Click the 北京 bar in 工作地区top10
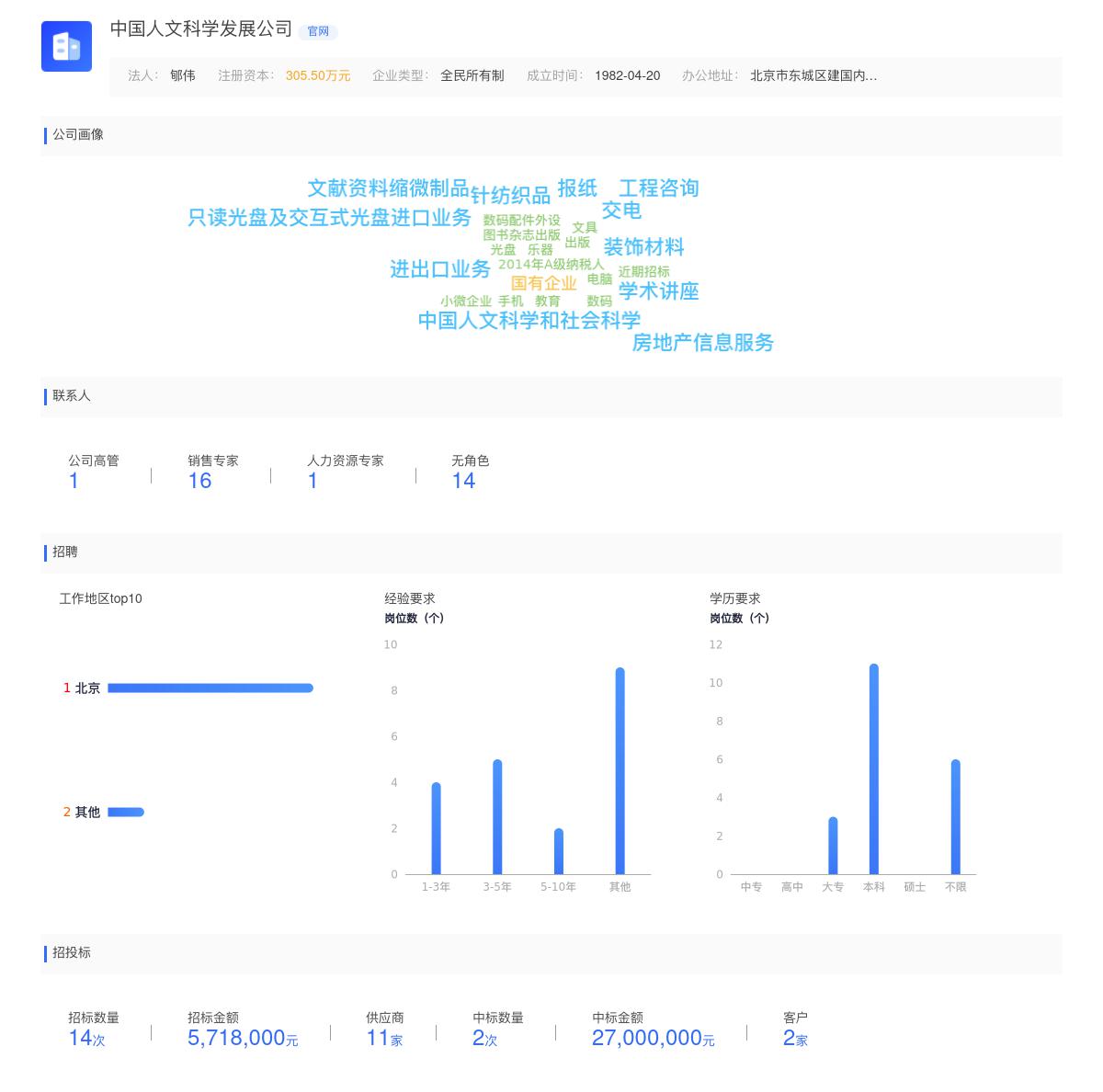This screenshot has height=1092, width=1103. coord(211,687)
